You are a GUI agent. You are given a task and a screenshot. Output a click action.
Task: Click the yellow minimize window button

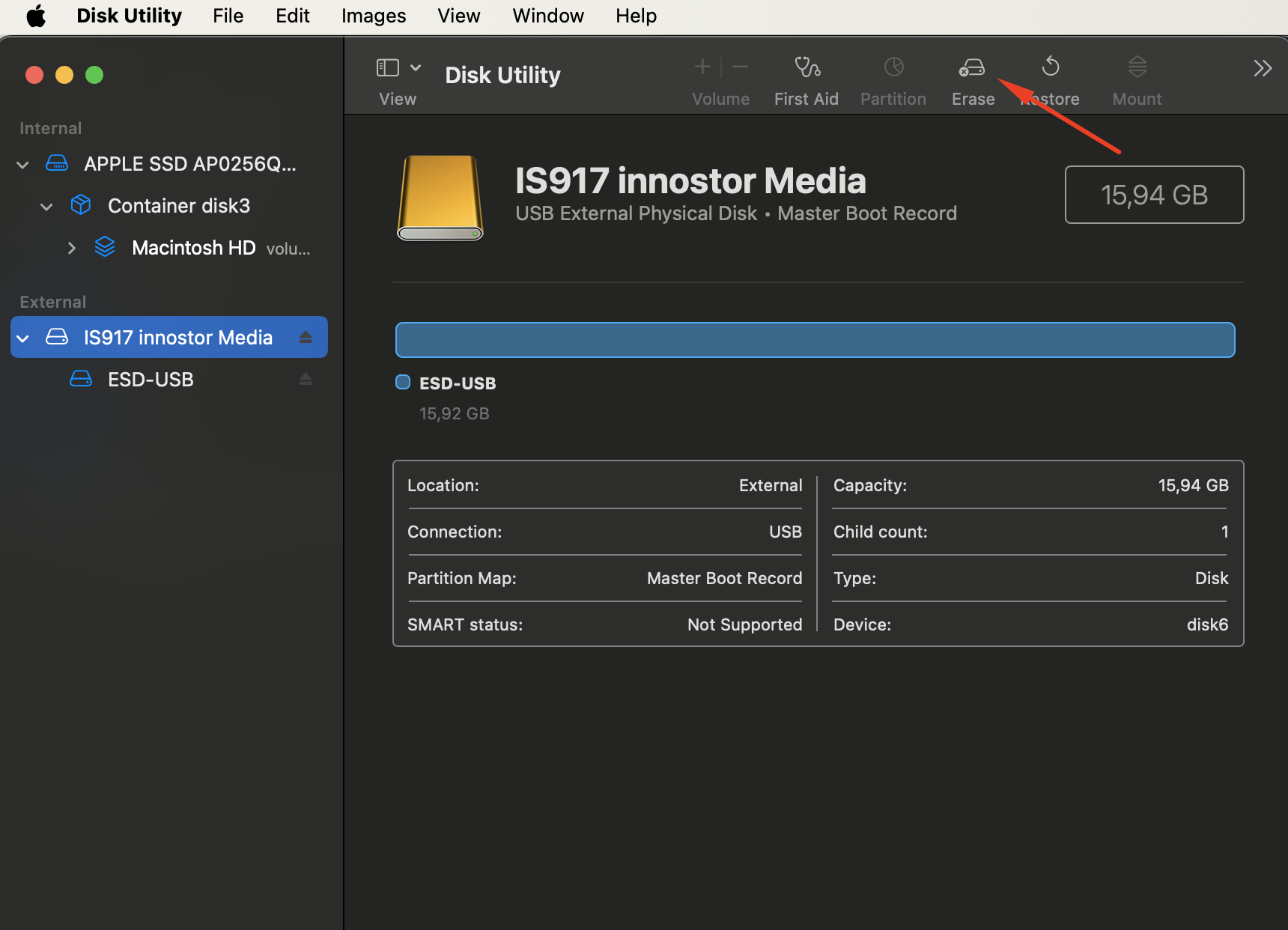(64, 75)
